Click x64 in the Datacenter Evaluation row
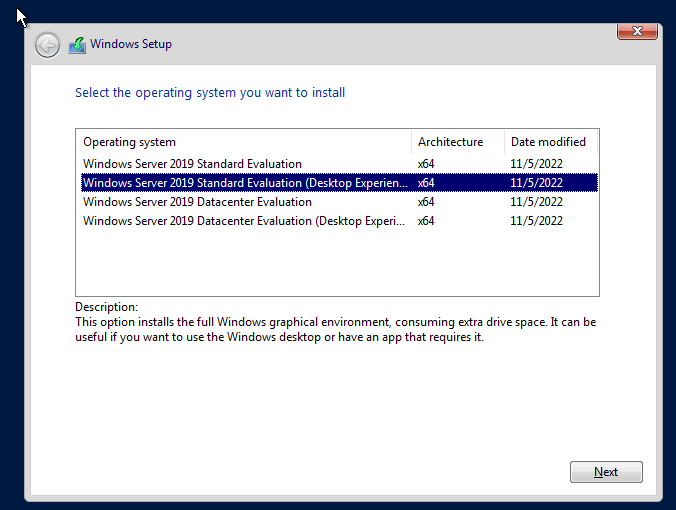 426,202
